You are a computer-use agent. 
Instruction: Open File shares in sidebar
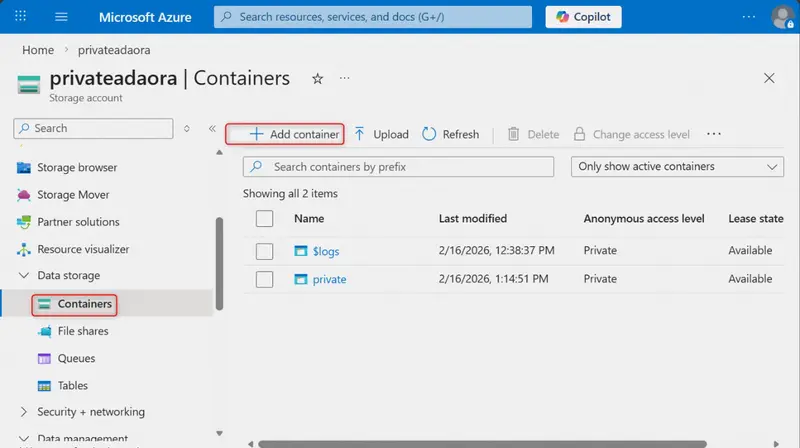83,331
